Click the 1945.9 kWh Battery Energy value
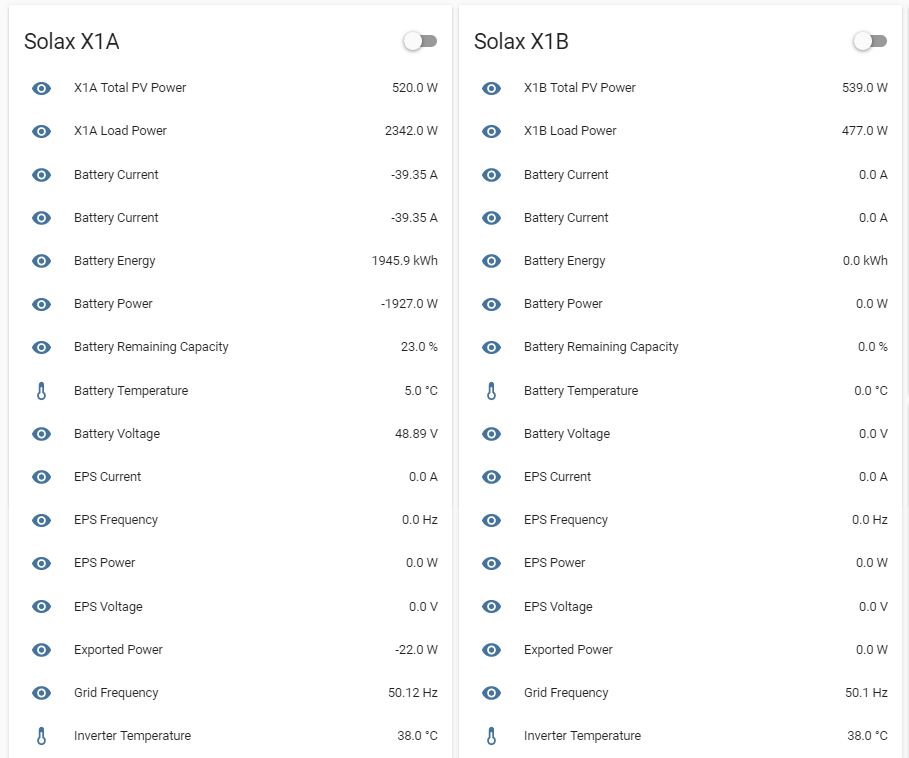The image size is (909, 758). coord(404,261)
